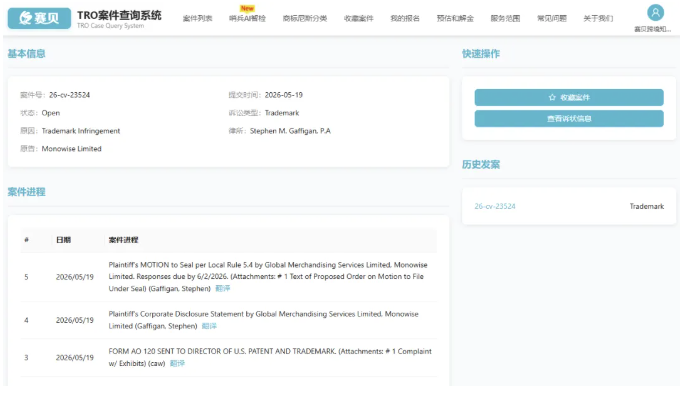Click 翻译 link for docket entry 4
The width and height of the screenshot is (688, 394).
pyautogui.click(x=209, y=326)
